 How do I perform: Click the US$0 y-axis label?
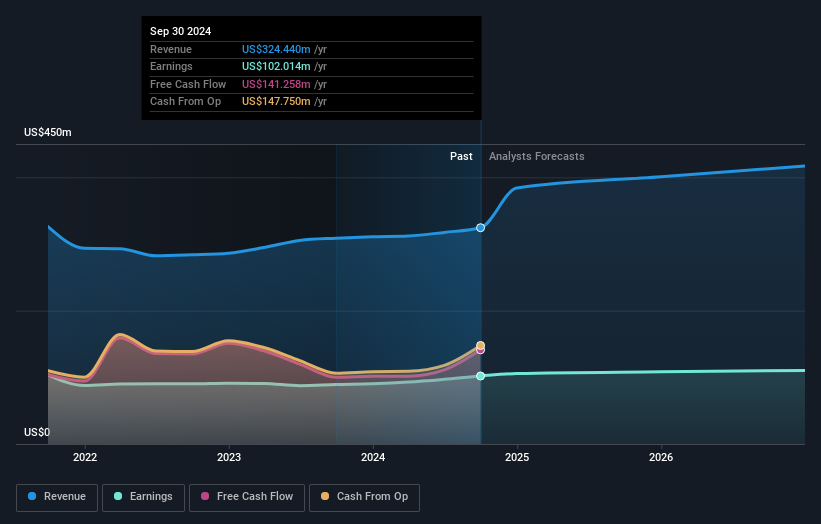click(37, 432)
